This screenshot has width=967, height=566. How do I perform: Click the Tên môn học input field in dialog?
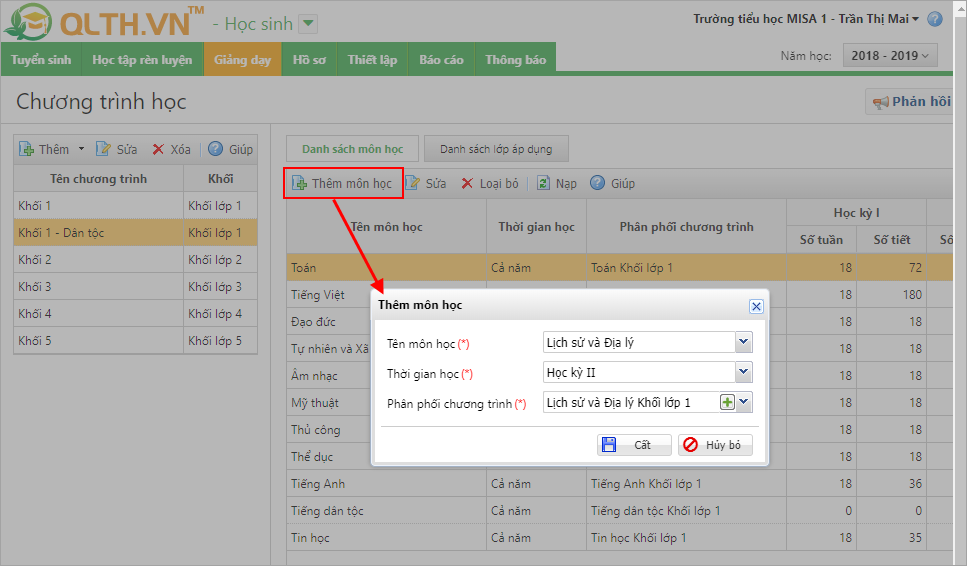click(640, 342)
